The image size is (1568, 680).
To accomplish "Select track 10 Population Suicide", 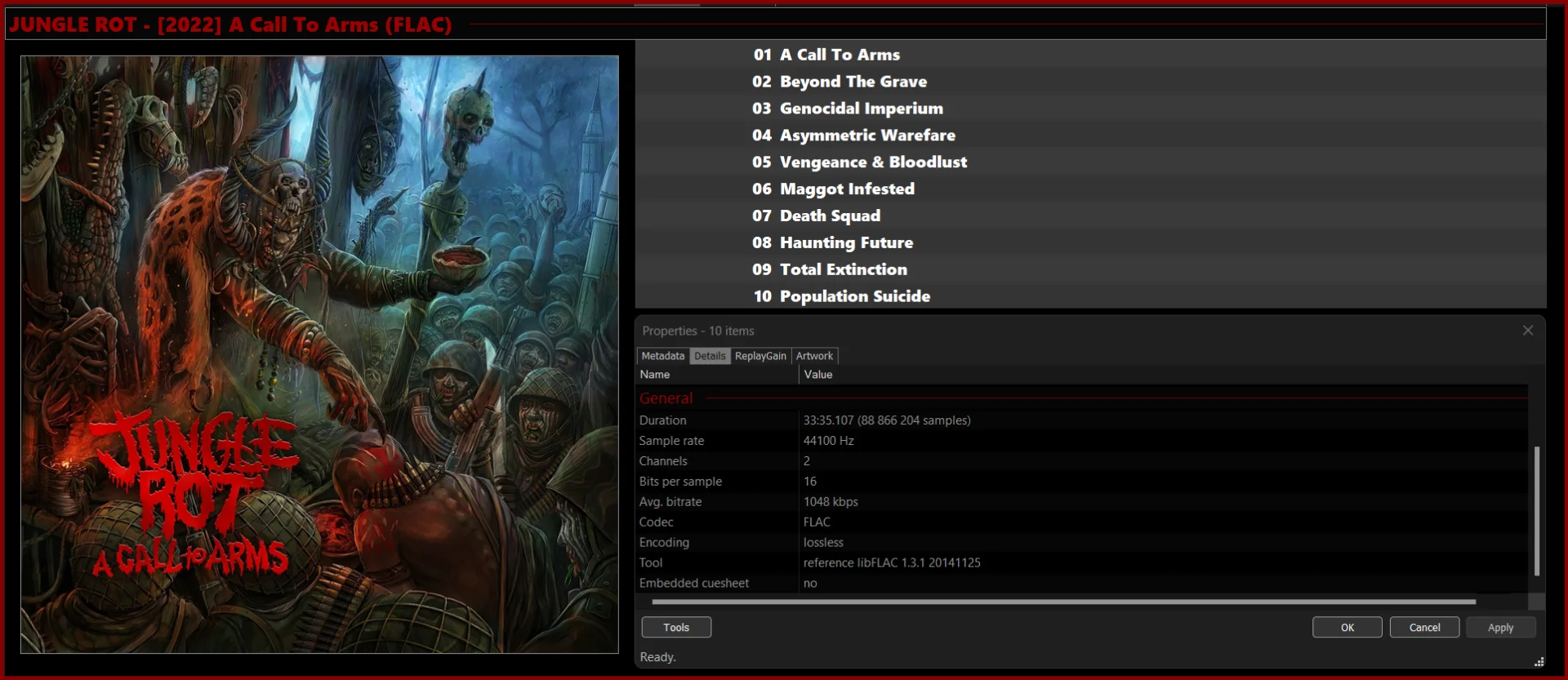I will point(1090,296).
